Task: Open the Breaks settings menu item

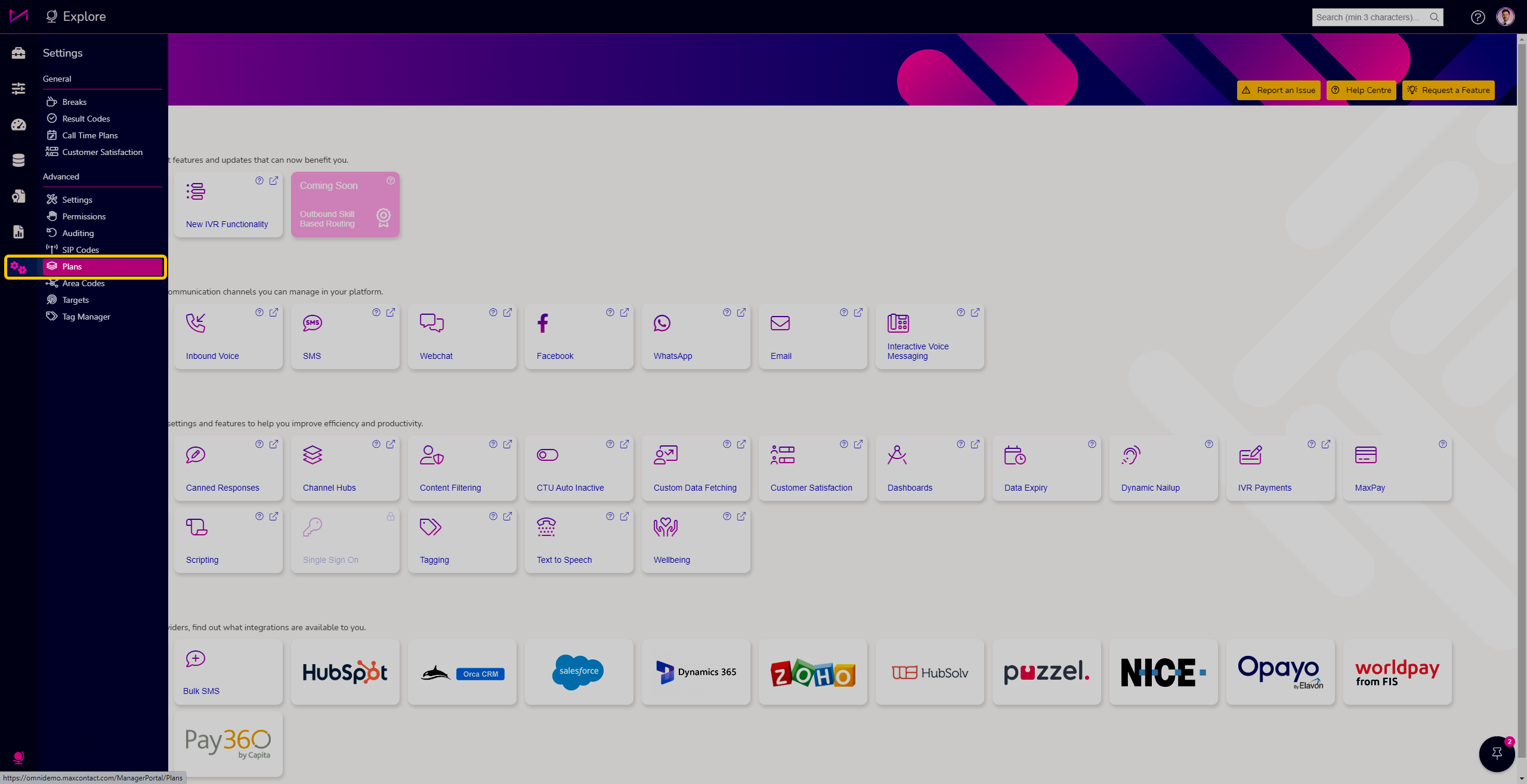Action: 103,102
